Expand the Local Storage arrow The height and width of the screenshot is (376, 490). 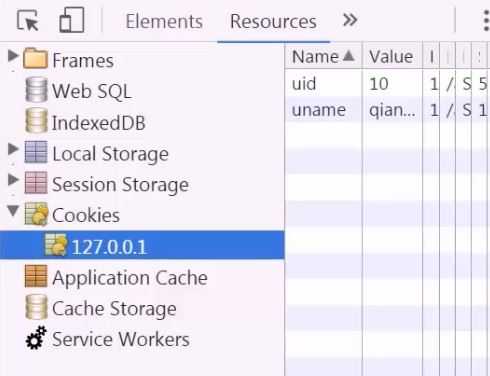[13, 149]
